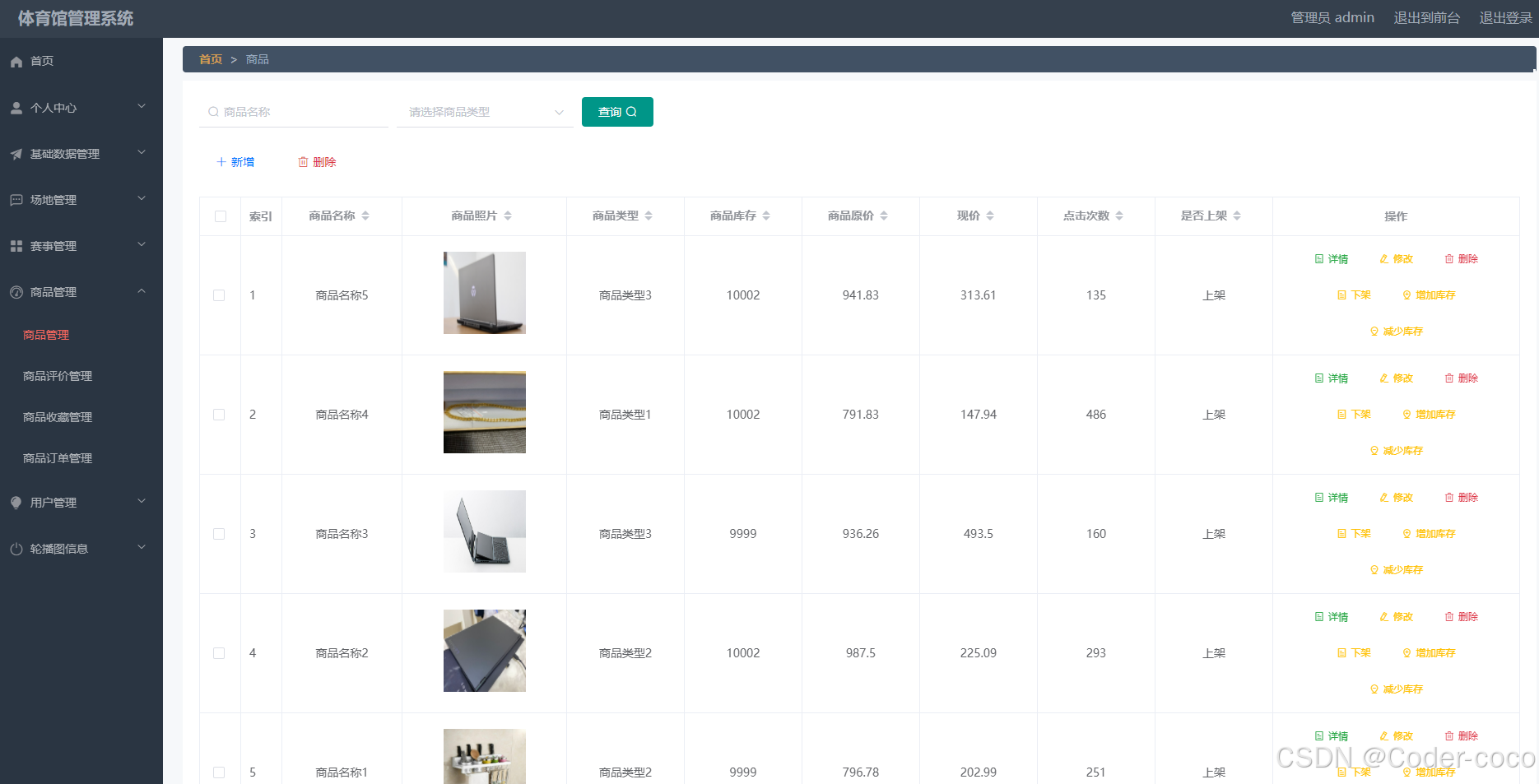Click 下架 for 商品名称4
Image resolution: width=1539 pixels, height=784 pixels.
1354,415
